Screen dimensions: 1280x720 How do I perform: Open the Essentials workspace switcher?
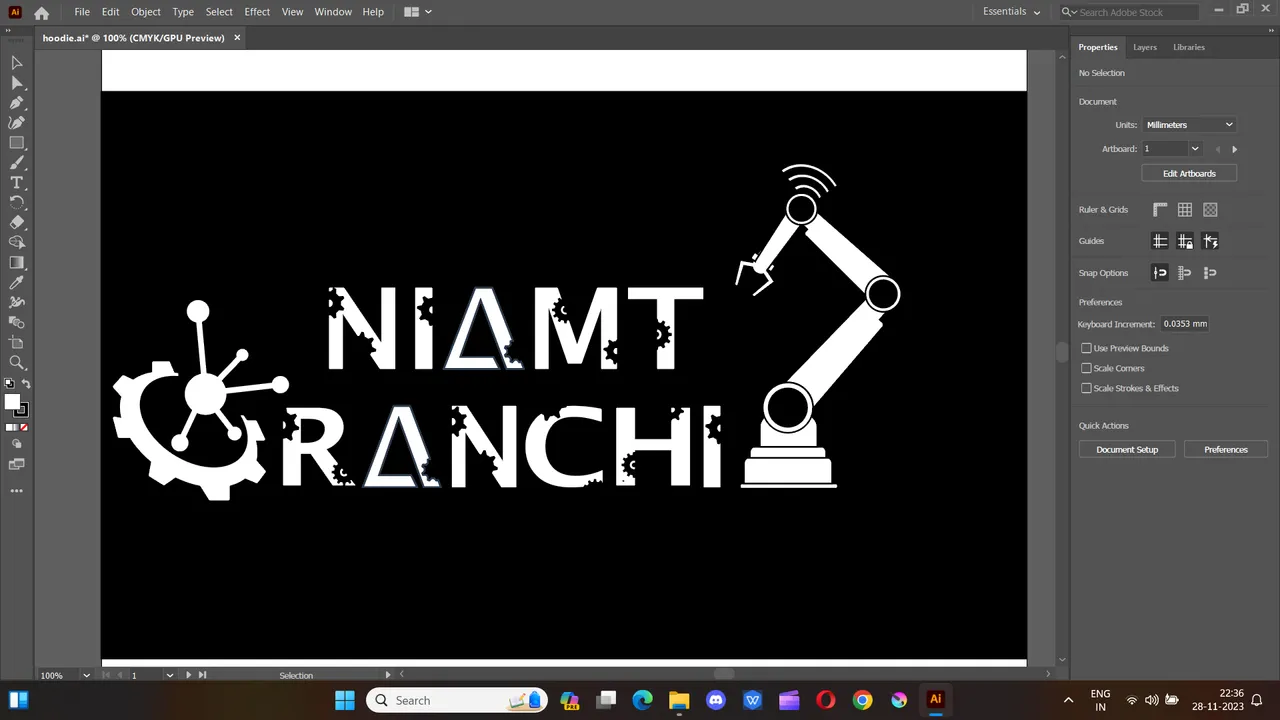[1011, 12]
